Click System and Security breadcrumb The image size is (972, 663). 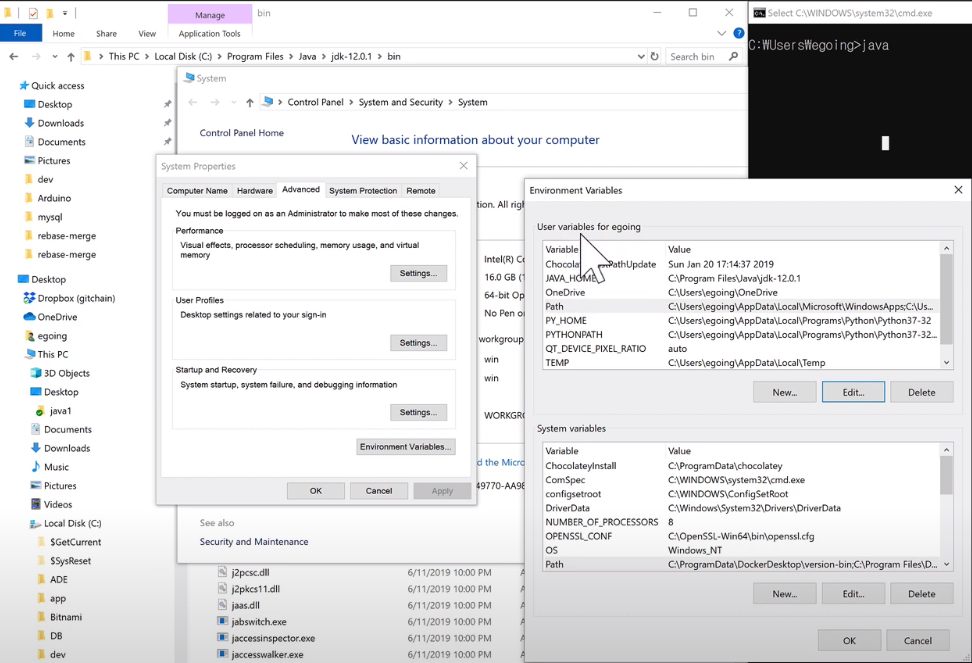point(400,102)
